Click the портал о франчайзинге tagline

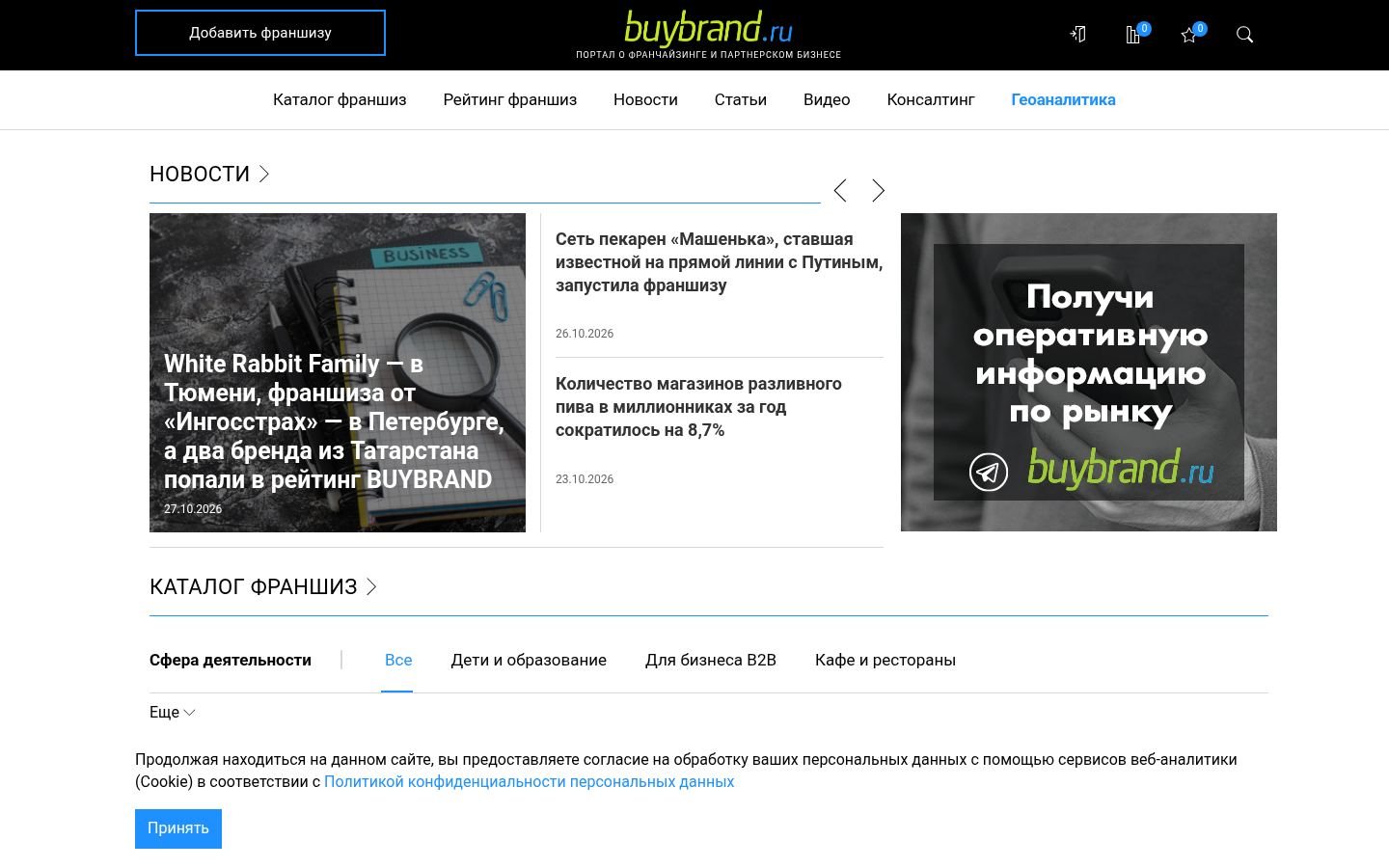pos(709,55)
